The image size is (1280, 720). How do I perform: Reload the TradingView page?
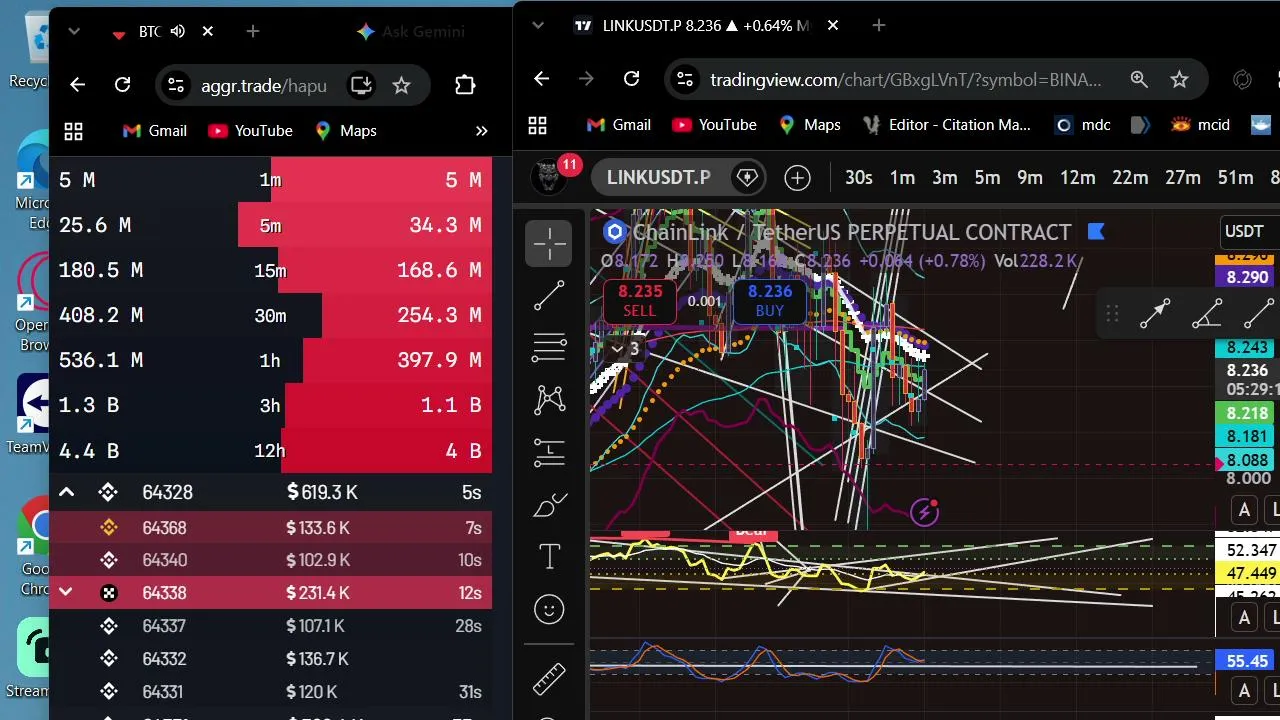(x=631, y=79)
